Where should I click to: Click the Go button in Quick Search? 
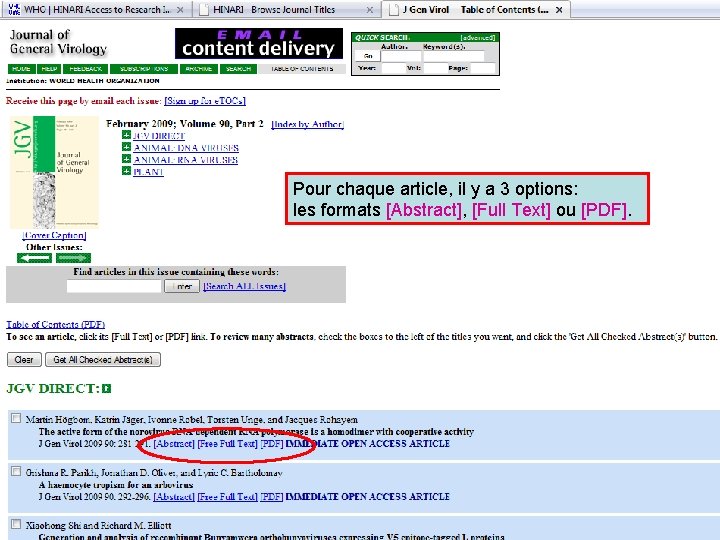click(368, 56)
